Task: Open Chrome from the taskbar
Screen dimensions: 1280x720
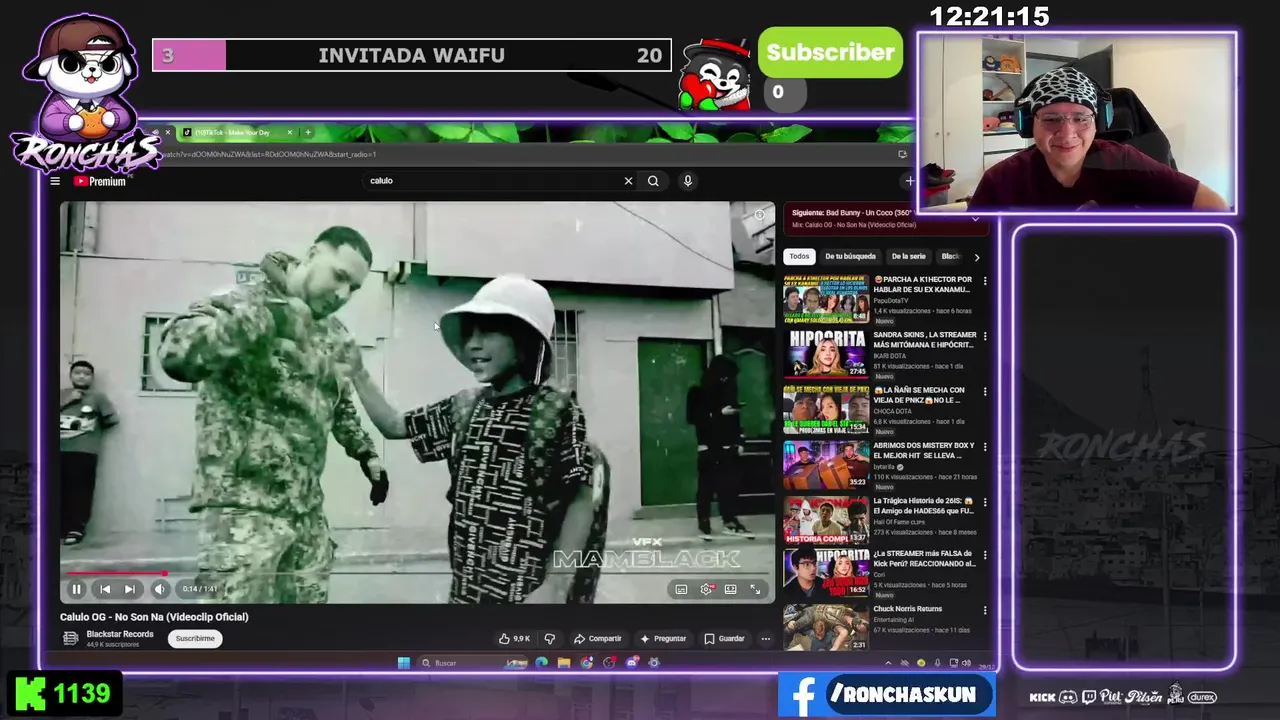Action: (587, 663)
